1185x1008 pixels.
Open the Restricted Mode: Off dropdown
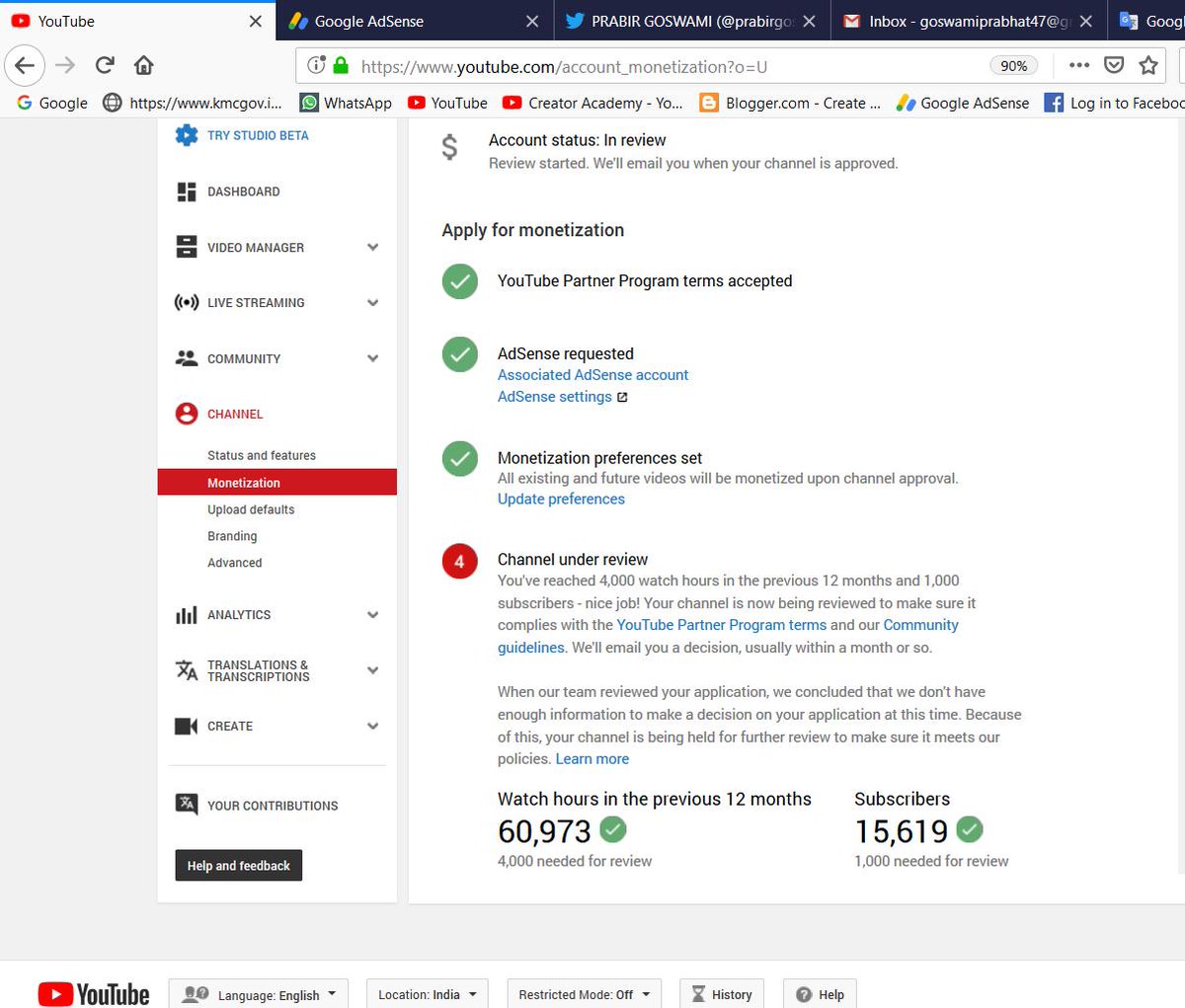point(584,994)
